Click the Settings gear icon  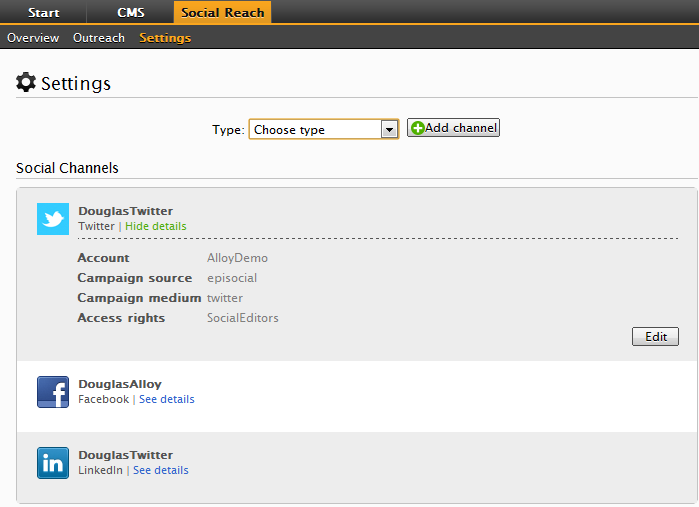click(x=26, y=82)
